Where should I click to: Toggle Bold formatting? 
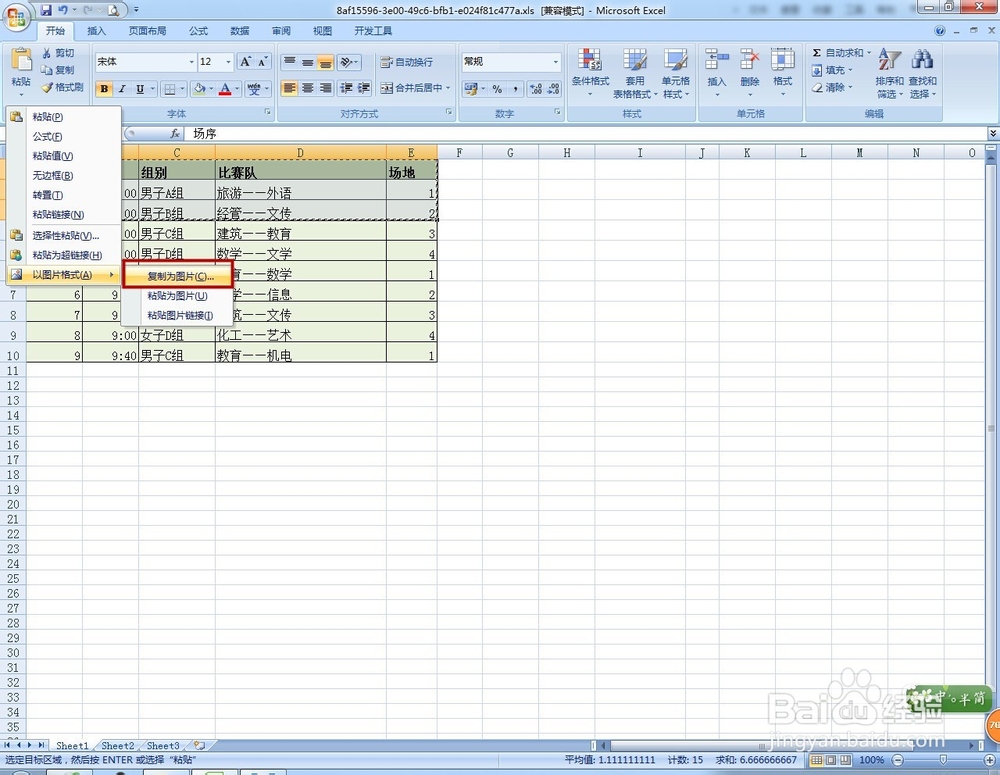[104, 89]
